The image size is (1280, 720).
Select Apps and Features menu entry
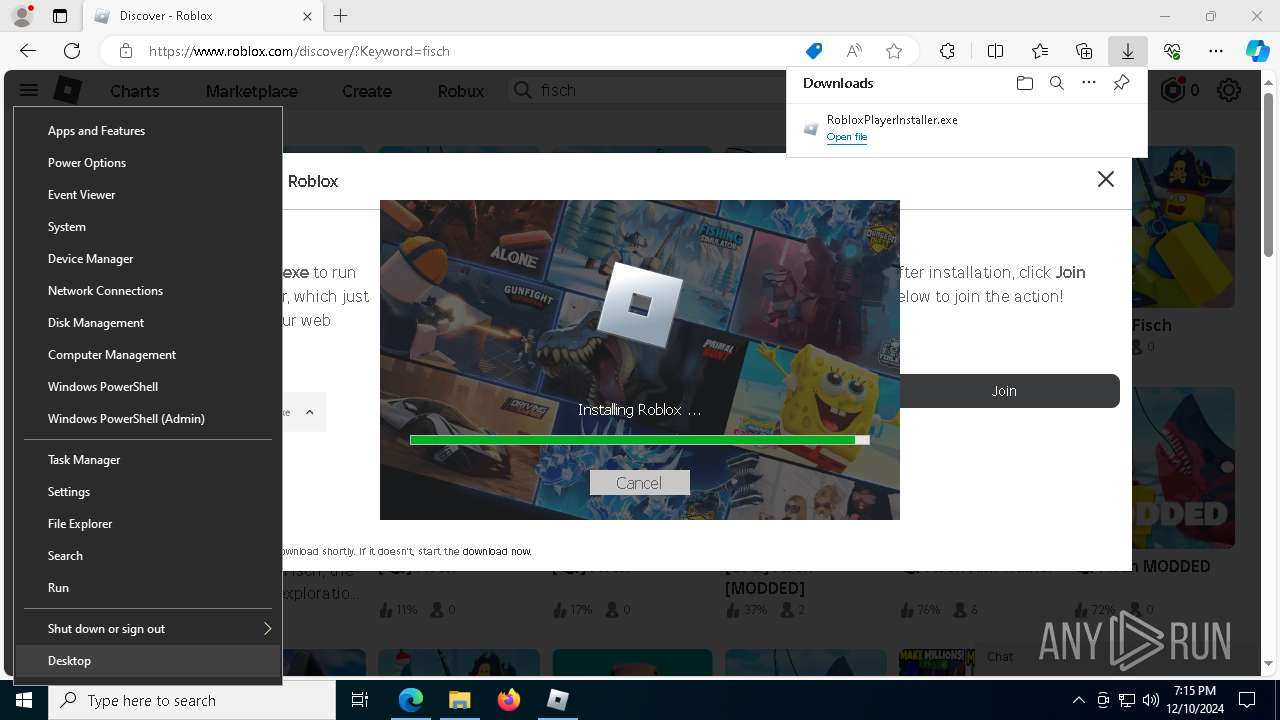tap(148, 131)
